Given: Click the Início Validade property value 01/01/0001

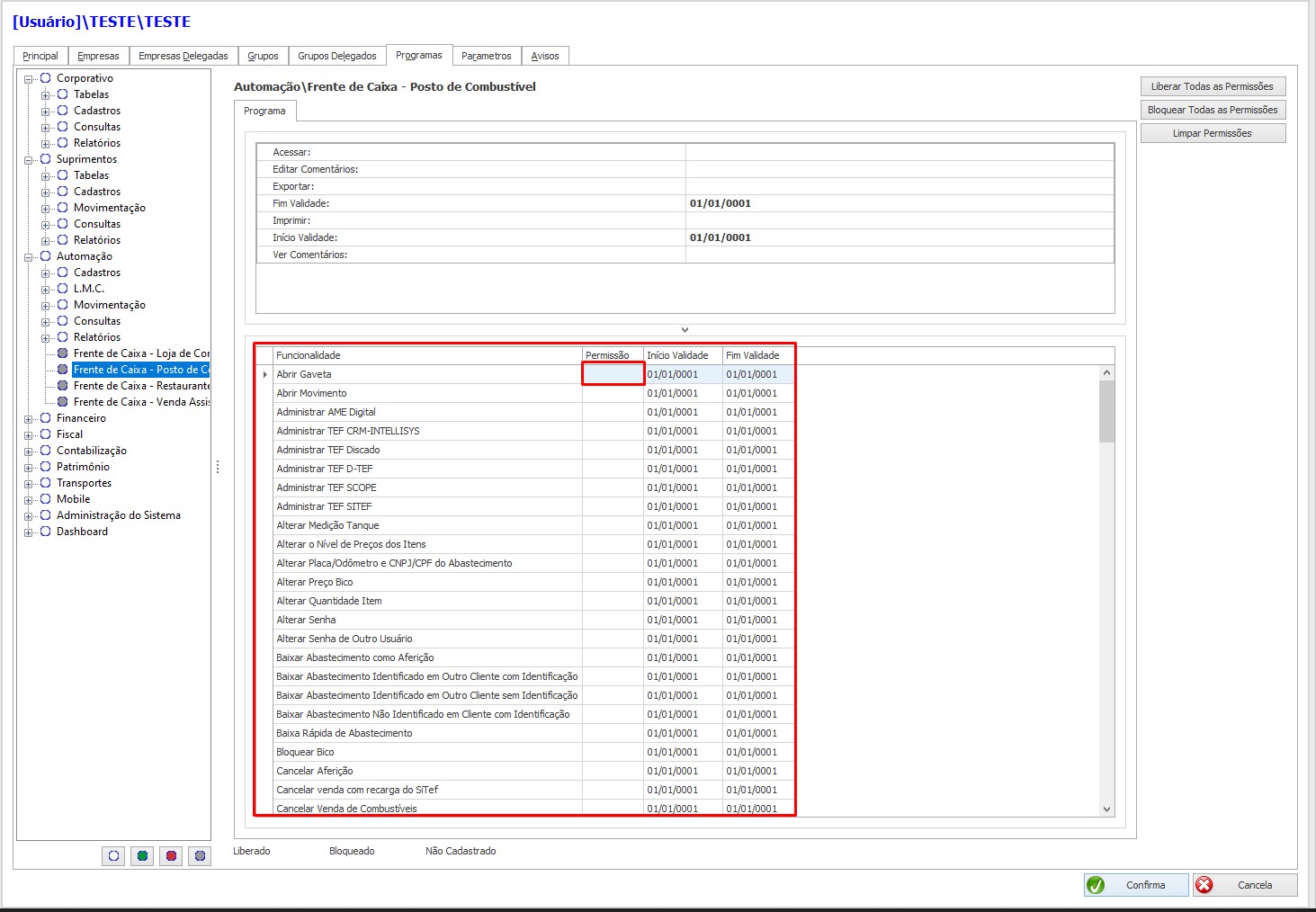Looking at the screenshot, I should click(900, 237).
